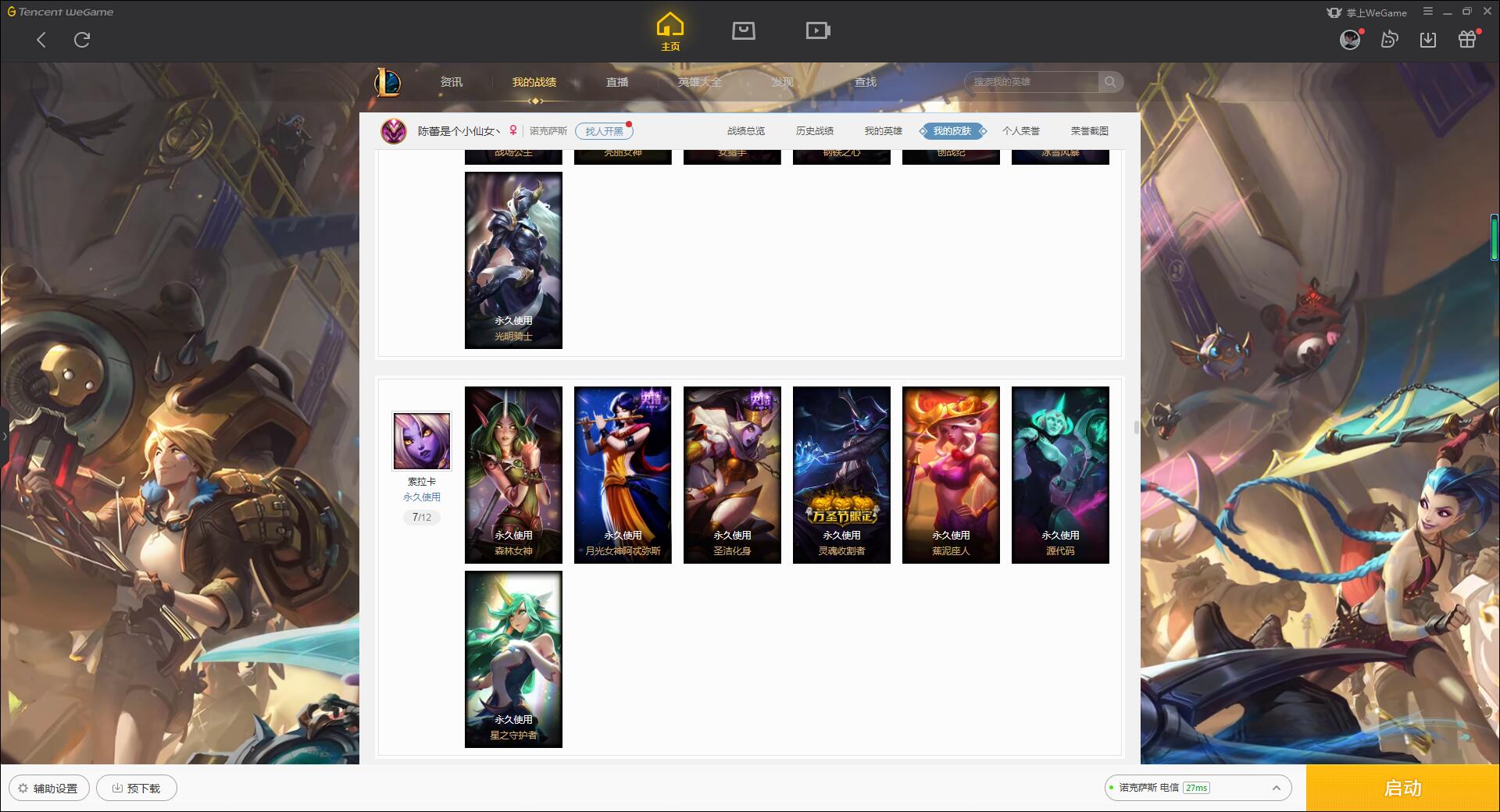Click the League of Legends logo
The image size is (1500, 812).
(387, 82)
